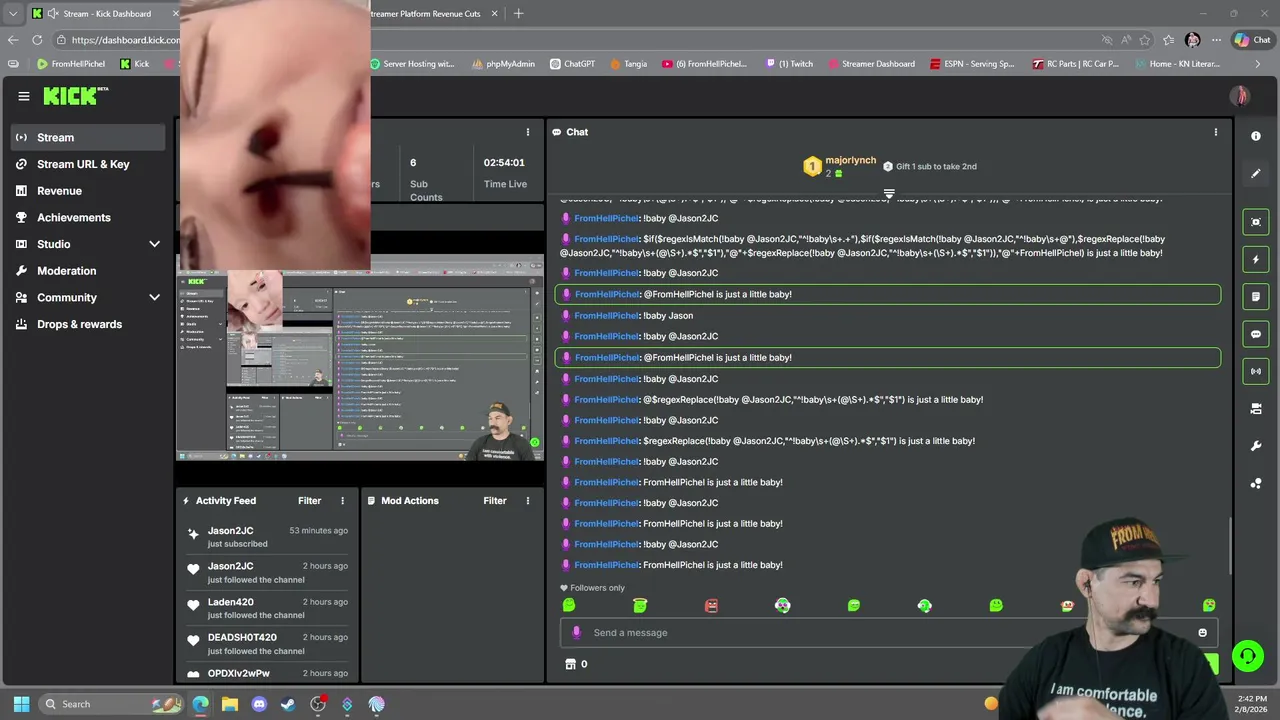Viewport: 1280px width, 720px height.
Task: Click the chat panel scrollbar
Action: coord(1230,545)
